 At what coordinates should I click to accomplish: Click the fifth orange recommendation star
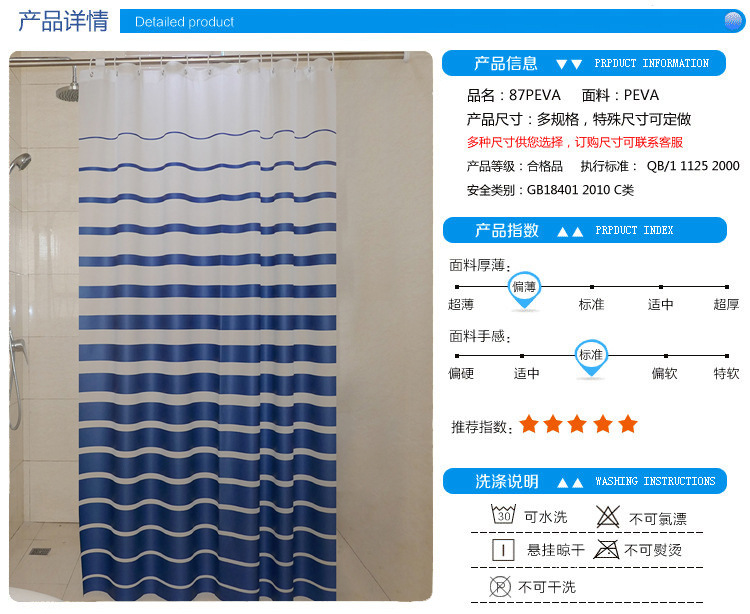(628, 424)
